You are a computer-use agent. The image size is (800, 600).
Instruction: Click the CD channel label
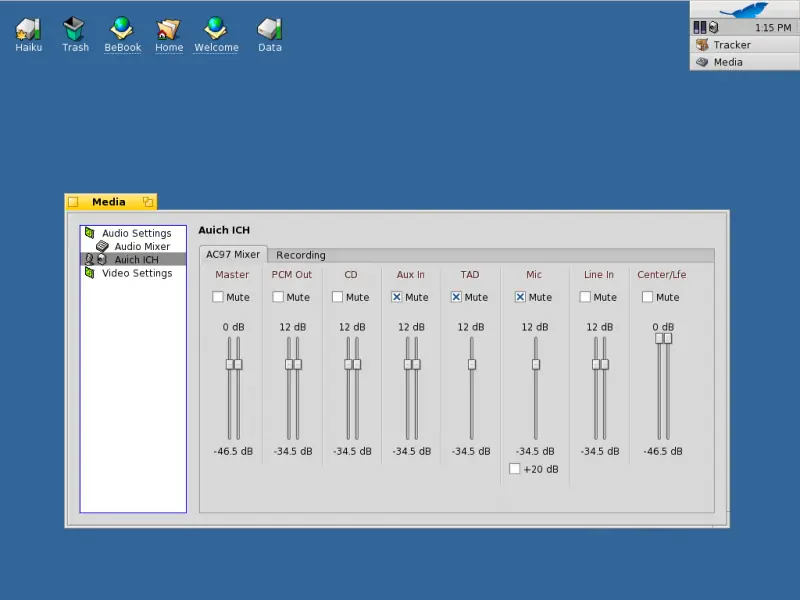coord(351,274)
